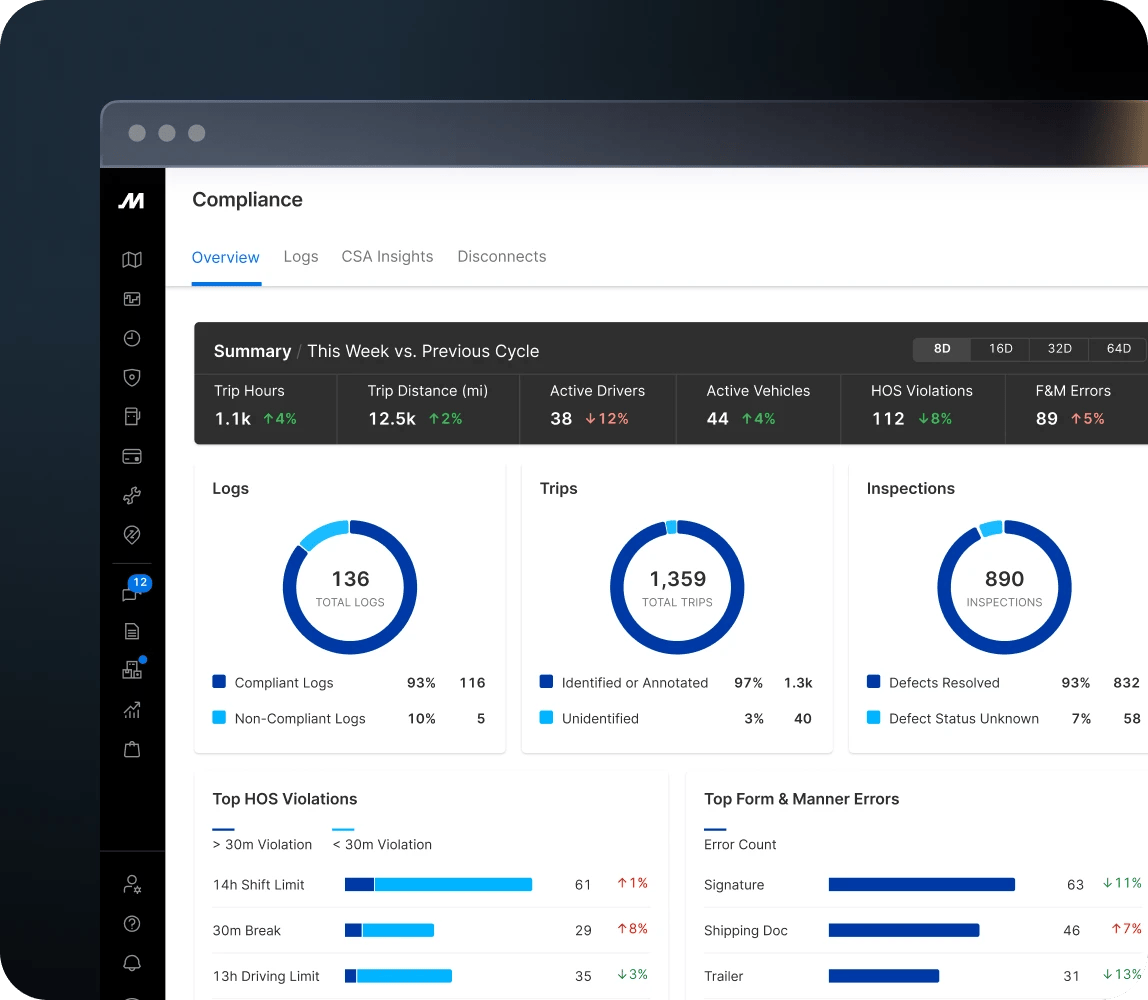Open the compliance check sidebar icon
1148x1000 pixels.
point(132,535)
